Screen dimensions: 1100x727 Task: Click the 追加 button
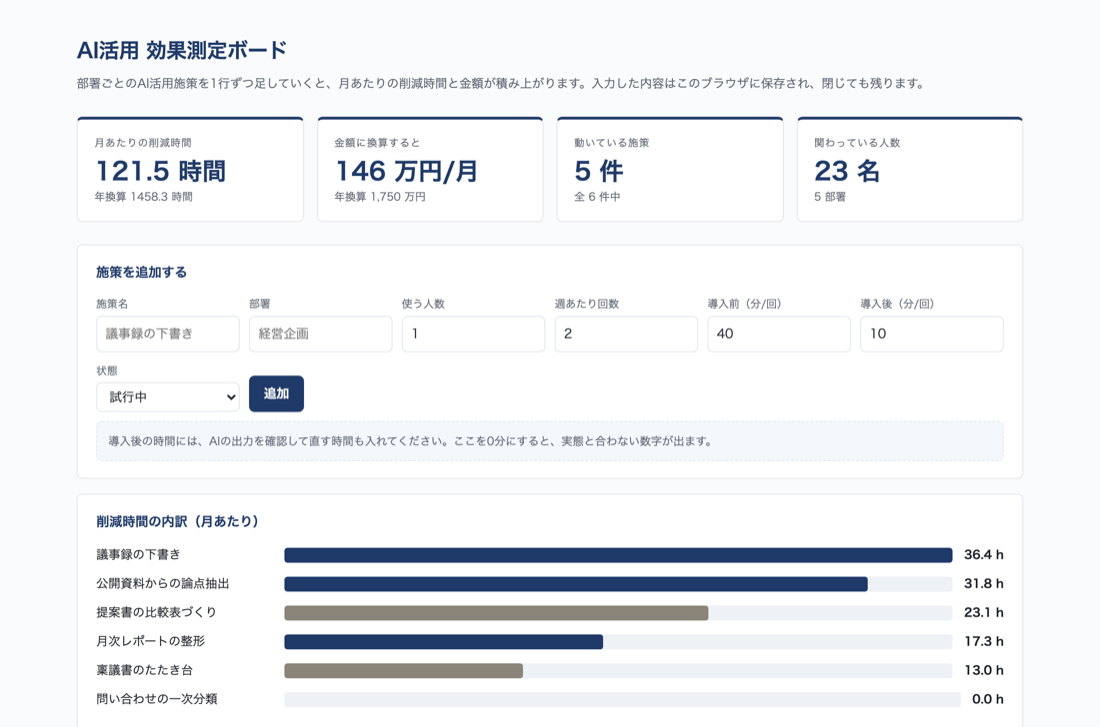click(276, 394)
